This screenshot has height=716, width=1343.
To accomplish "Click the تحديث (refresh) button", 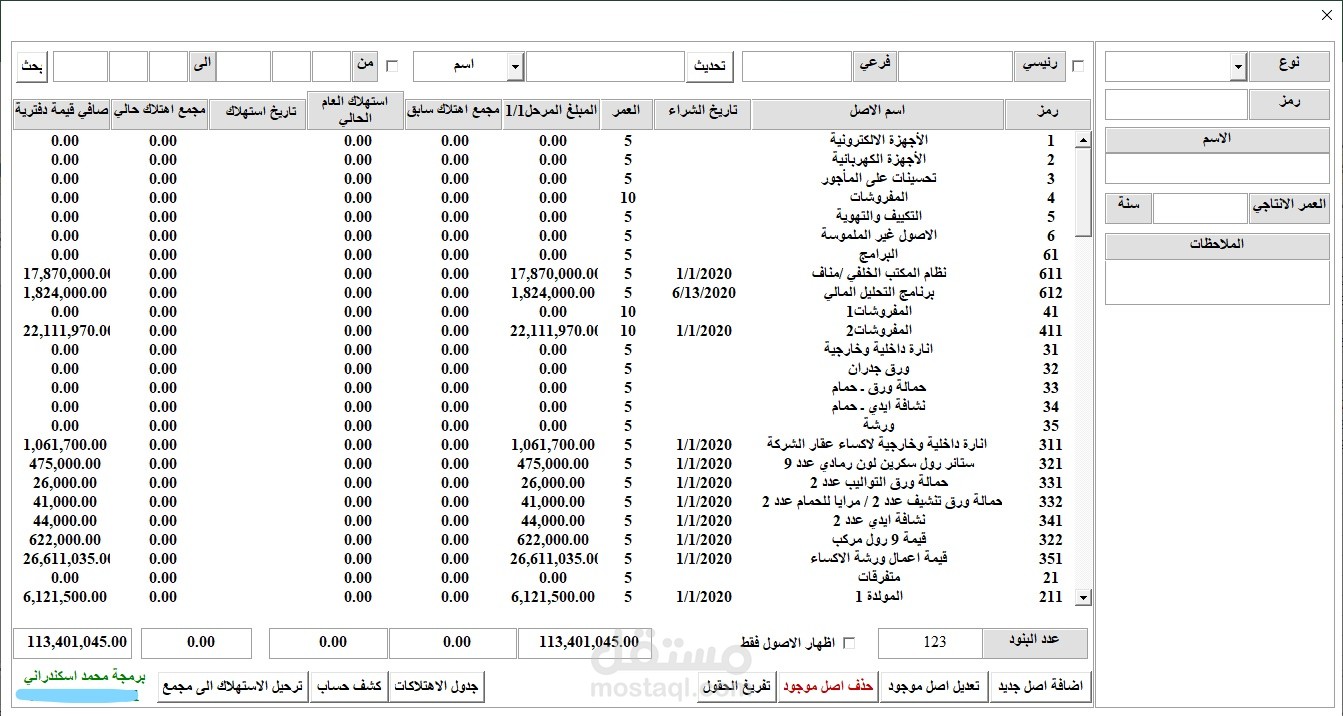I will (710, 66).
